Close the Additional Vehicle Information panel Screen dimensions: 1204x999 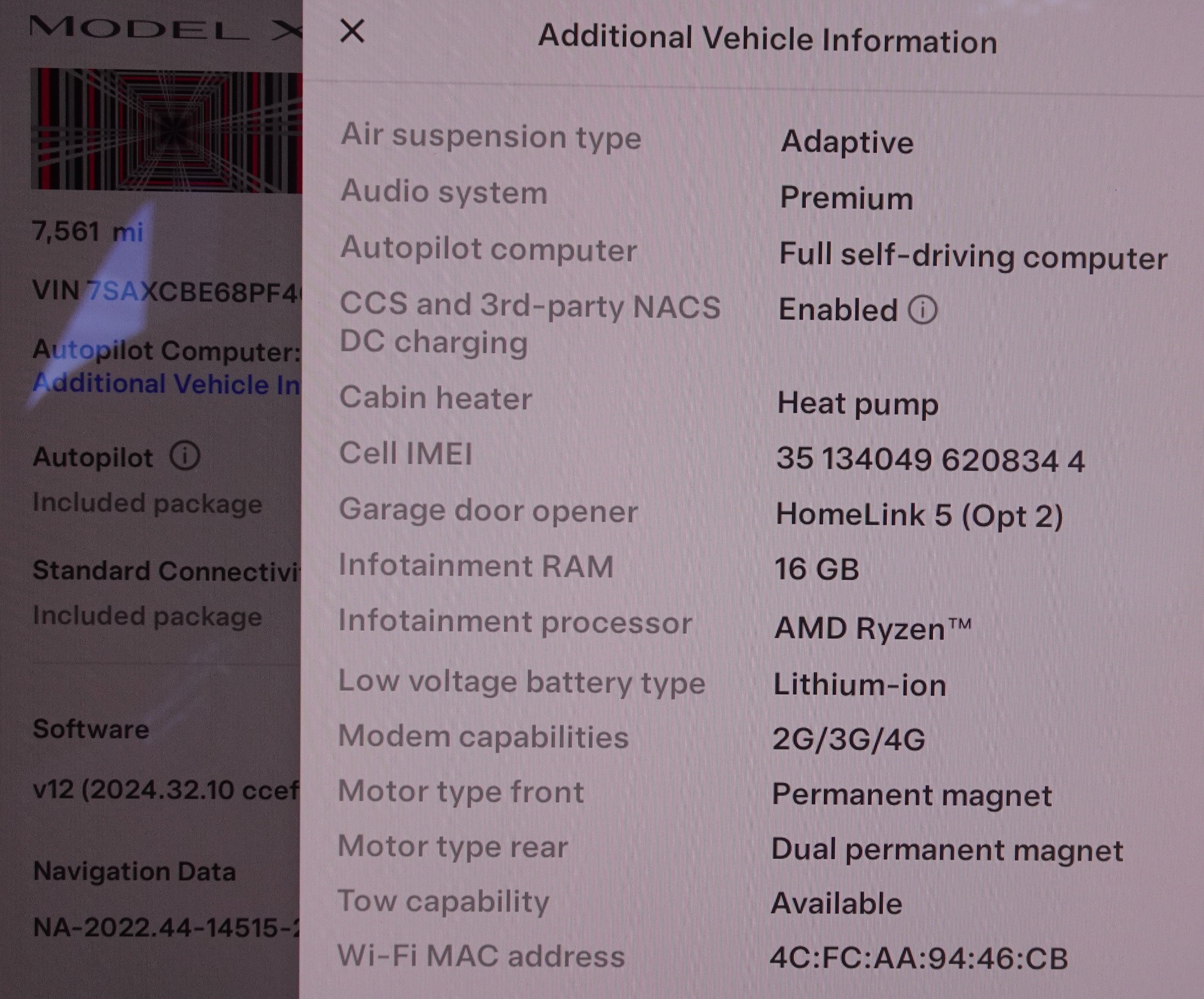click(x=352, y=30)
